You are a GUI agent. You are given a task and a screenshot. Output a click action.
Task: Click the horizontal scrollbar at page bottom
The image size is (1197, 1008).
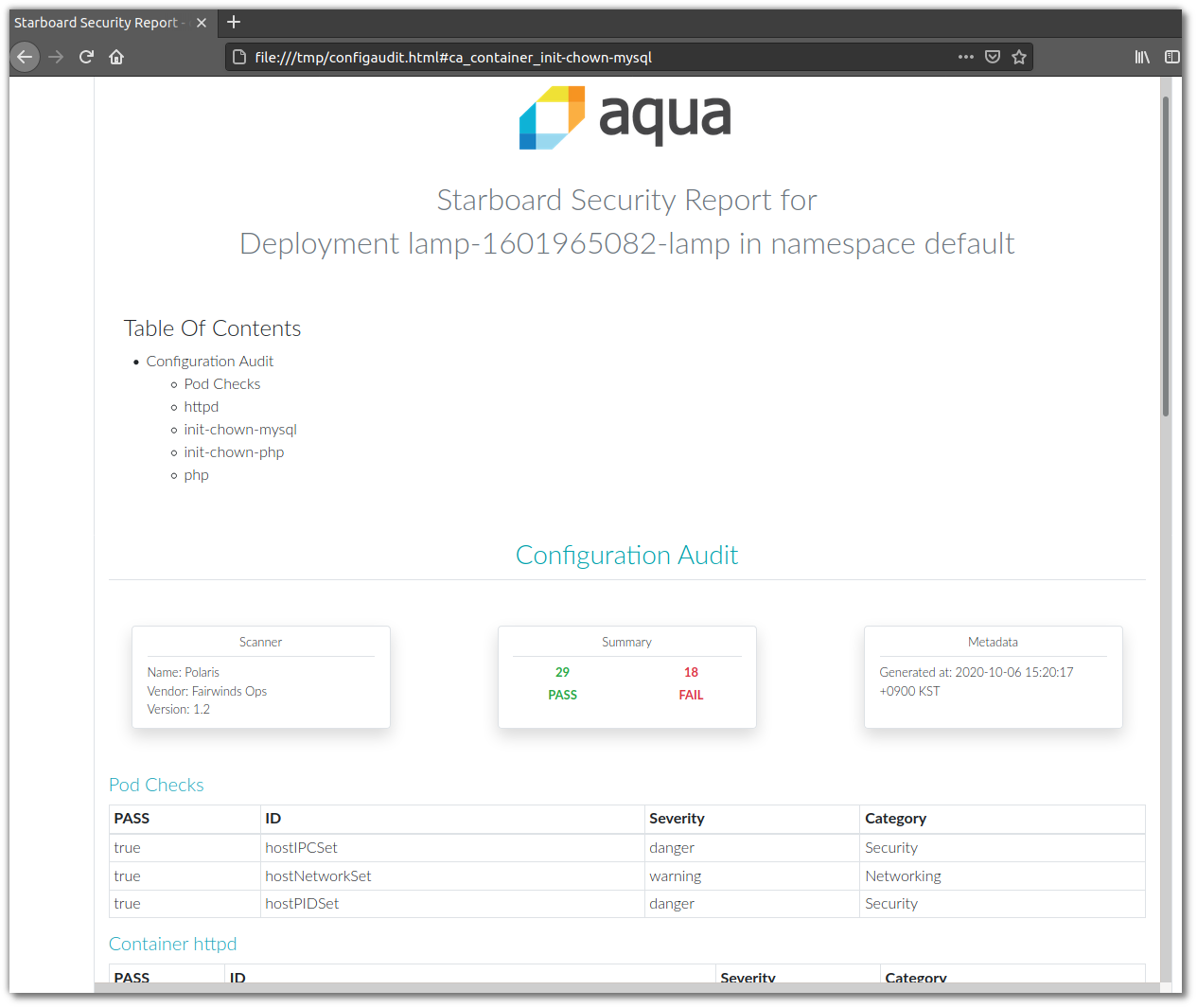626,988
